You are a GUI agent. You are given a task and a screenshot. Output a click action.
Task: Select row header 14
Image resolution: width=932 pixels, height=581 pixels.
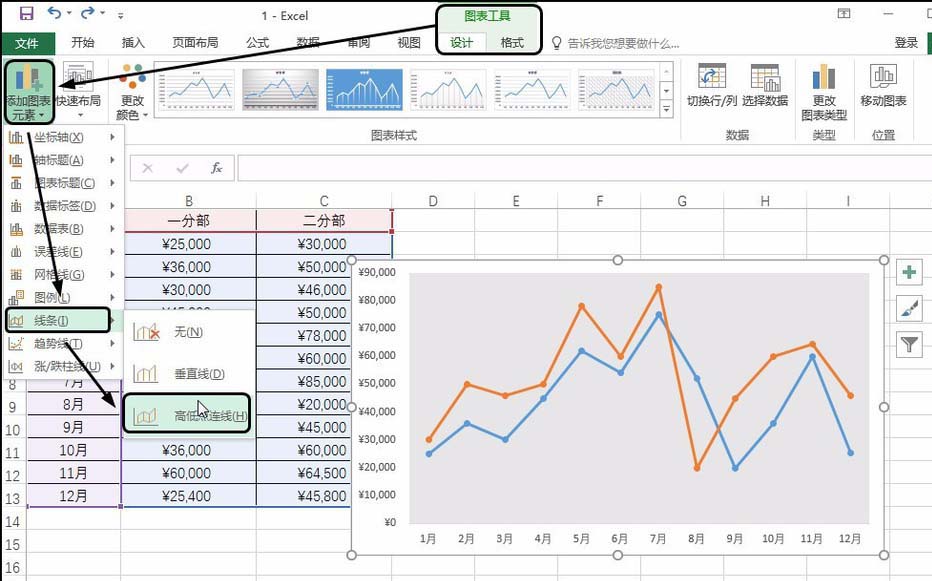tap(13, 522)
